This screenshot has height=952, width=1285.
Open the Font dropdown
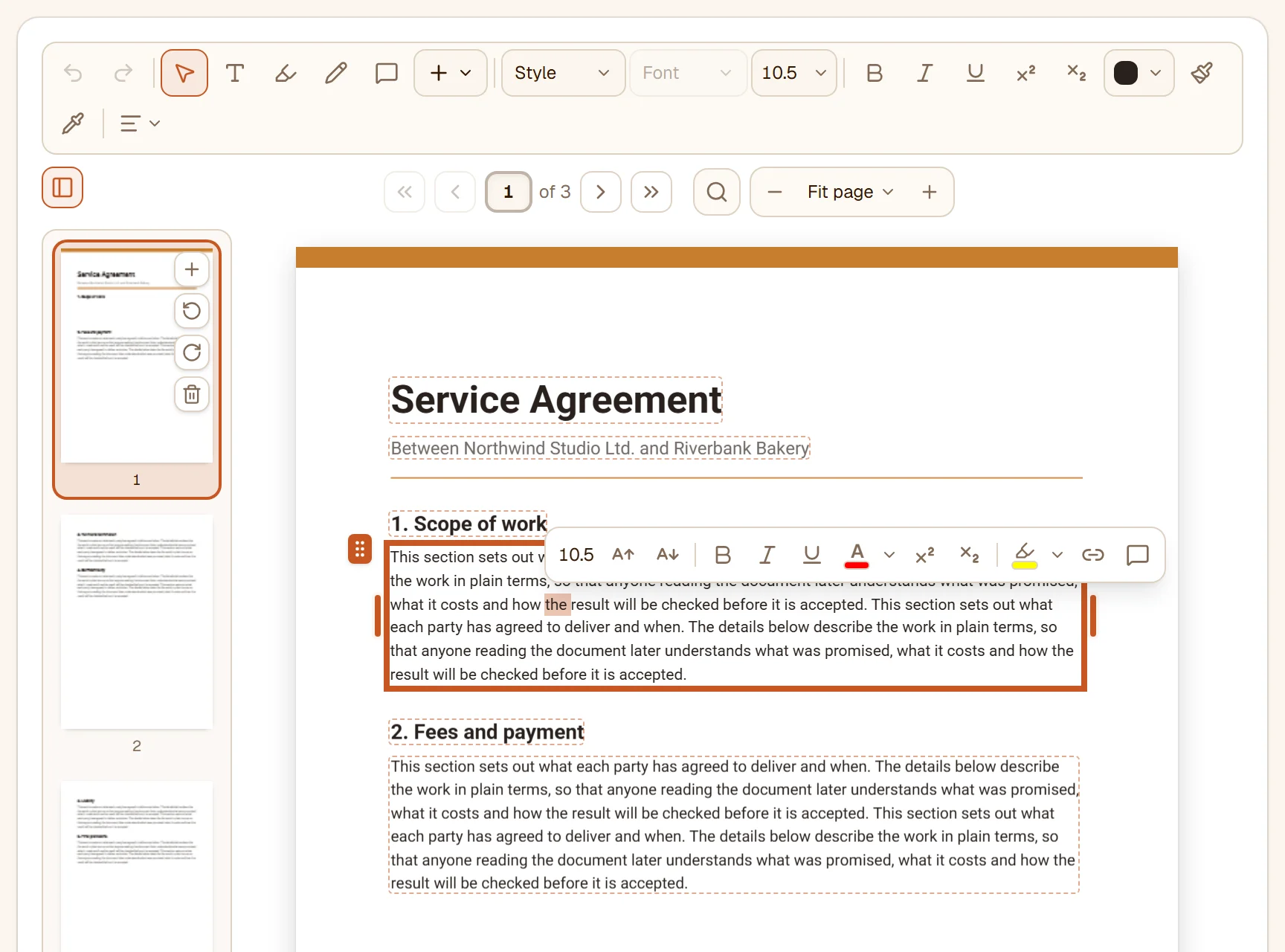688,73
